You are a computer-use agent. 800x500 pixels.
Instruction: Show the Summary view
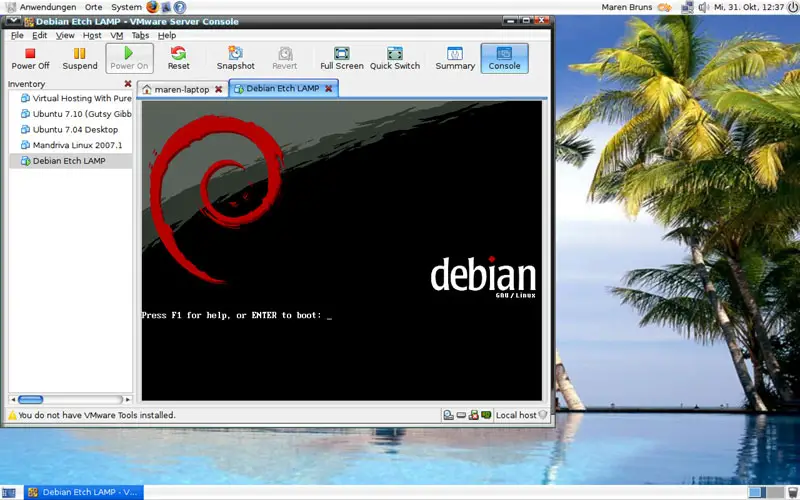[x=455, y=58]
